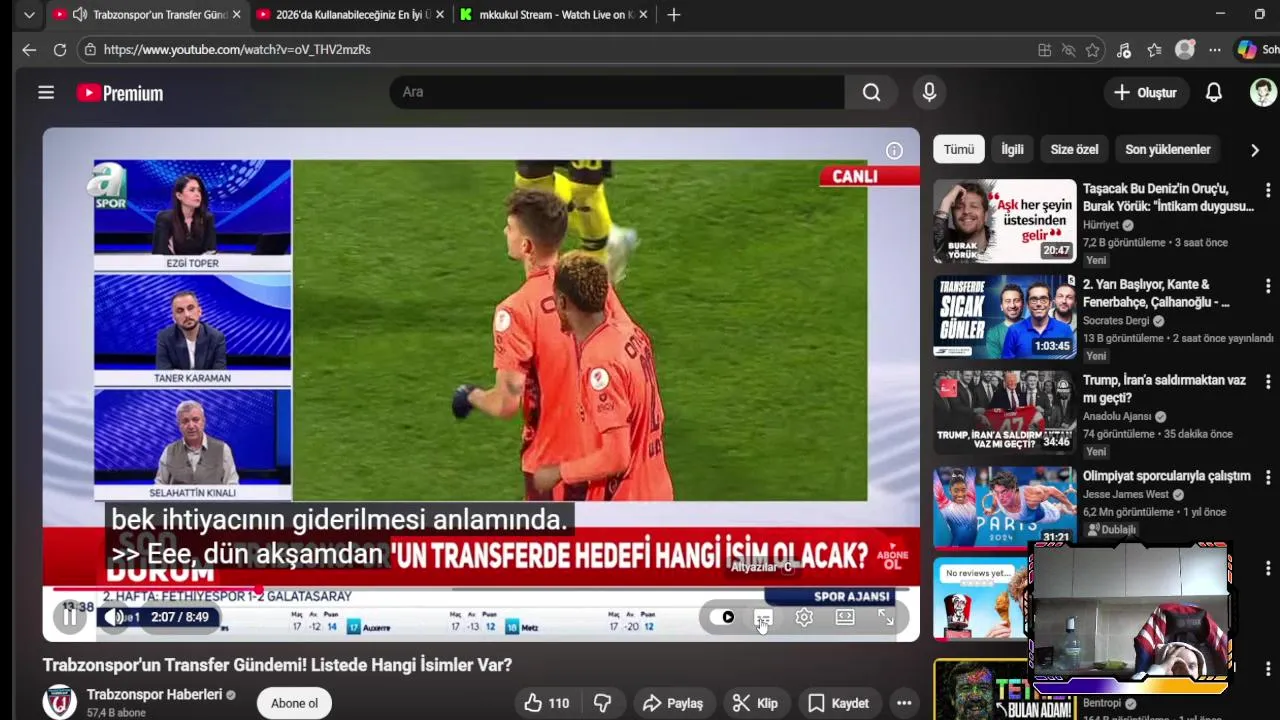Open the browser three-dot settings menu
This screenshot has height=720, width=1280.
[1214, 50]
